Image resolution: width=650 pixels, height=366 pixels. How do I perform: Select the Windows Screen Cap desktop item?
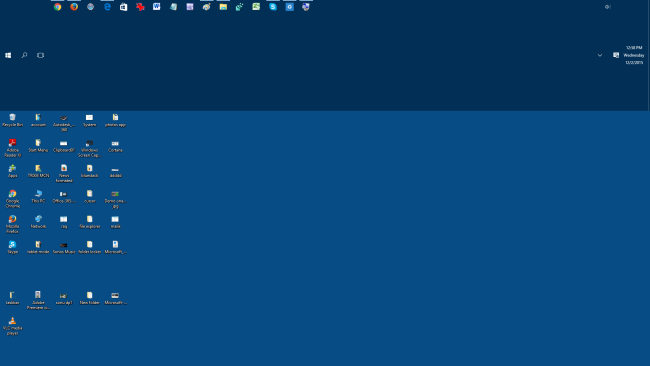click(90, 148)
